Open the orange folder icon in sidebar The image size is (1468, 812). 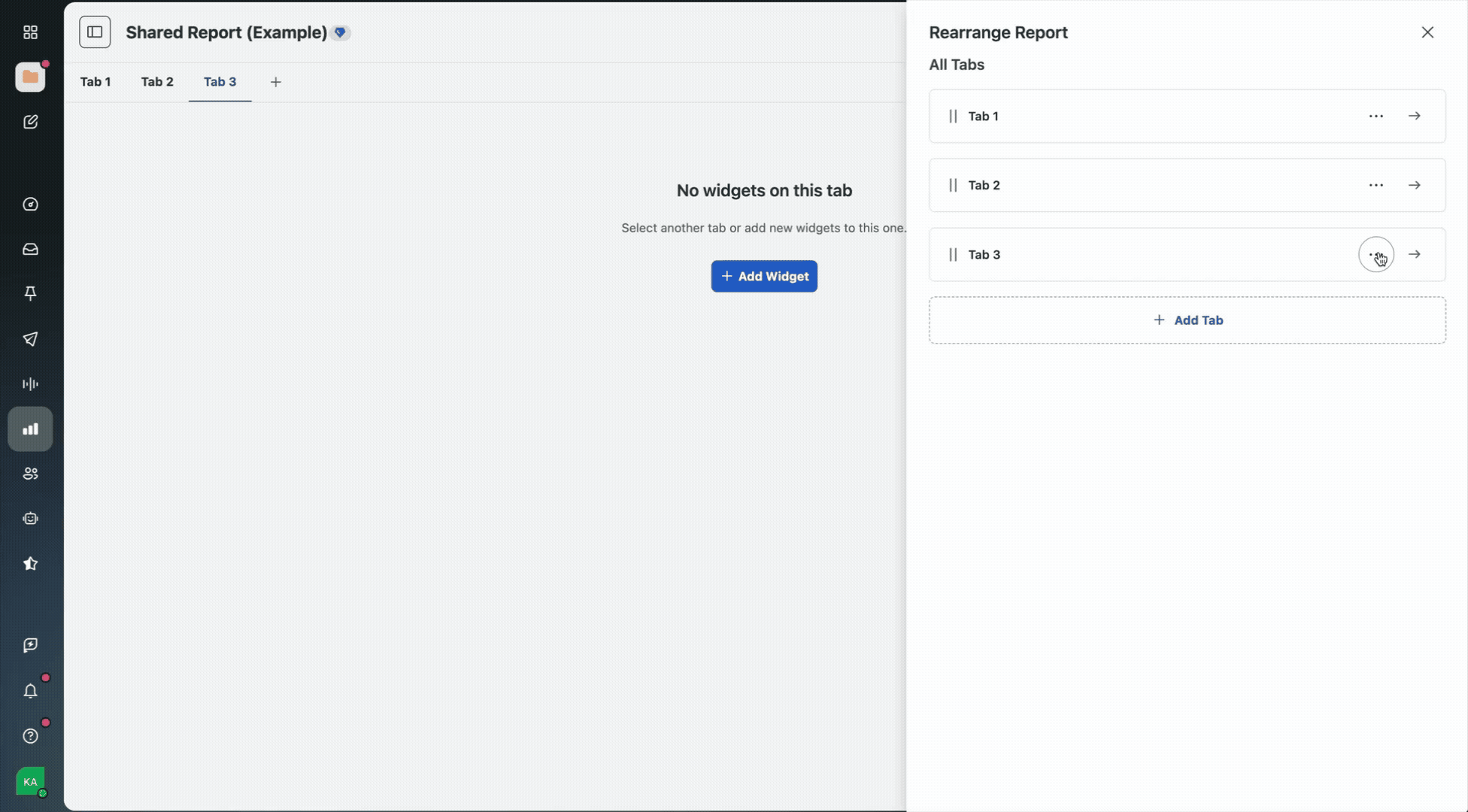point(30,77)
